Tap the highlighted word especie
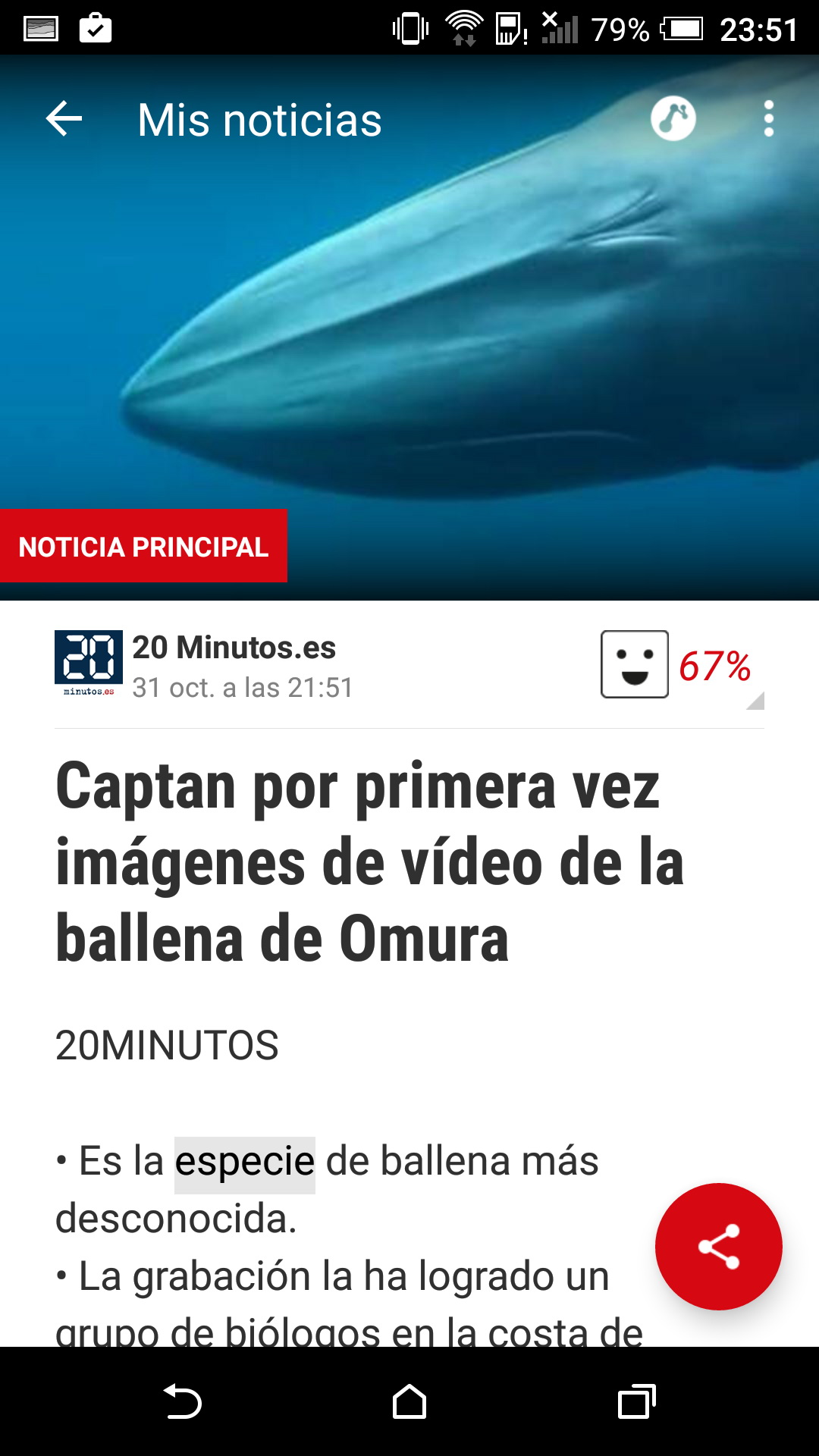 click(245, 1161)
